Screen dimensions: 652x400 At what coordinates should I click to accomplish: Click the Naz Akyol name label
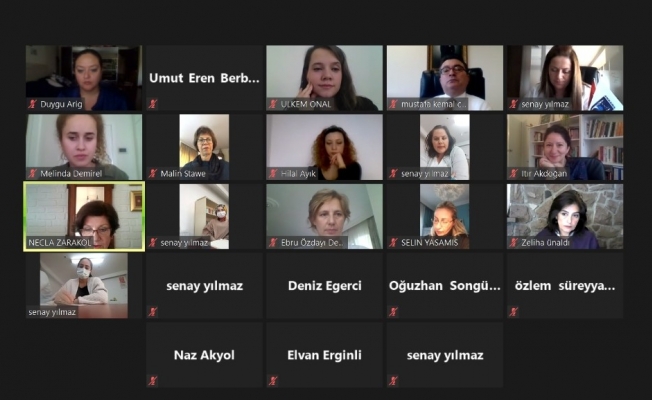[204, 355]
